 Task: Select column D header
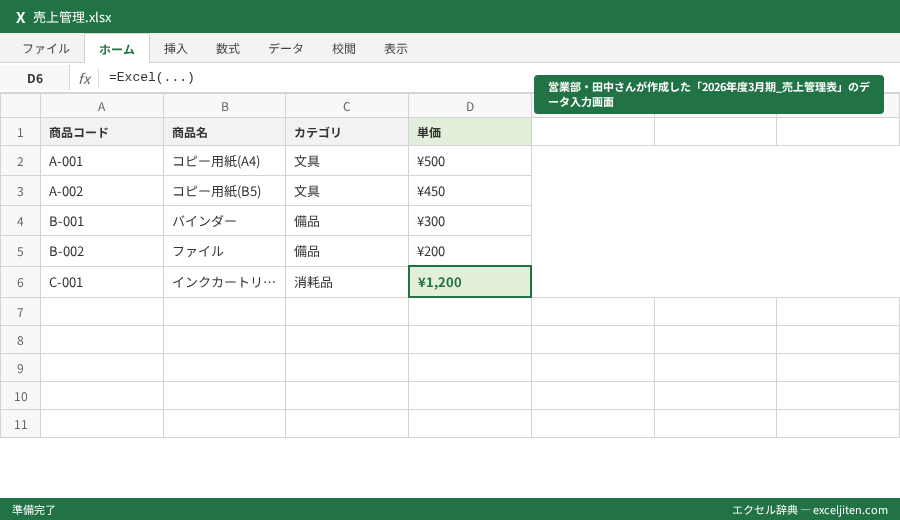[470, 106]
